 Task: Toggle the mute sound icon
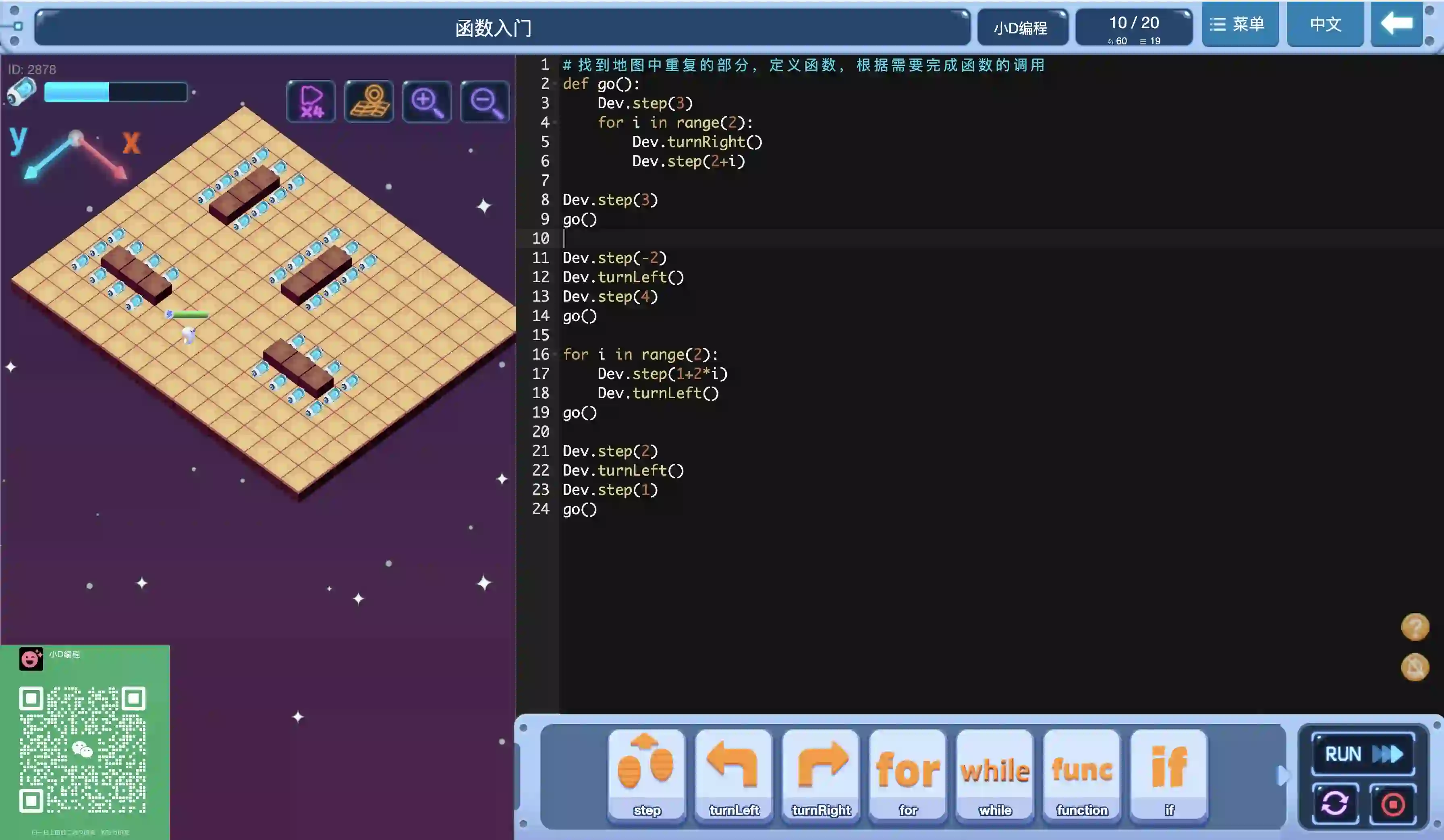click(1415, 667)
